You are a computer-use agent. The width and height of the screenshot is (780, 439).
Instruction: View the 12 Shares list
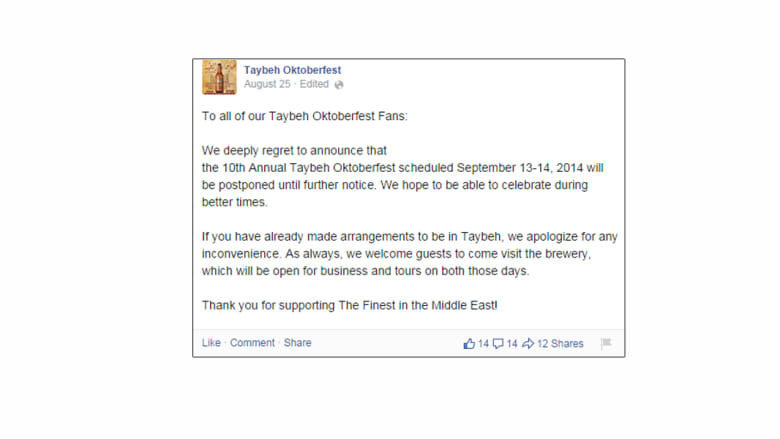point(560,344)
